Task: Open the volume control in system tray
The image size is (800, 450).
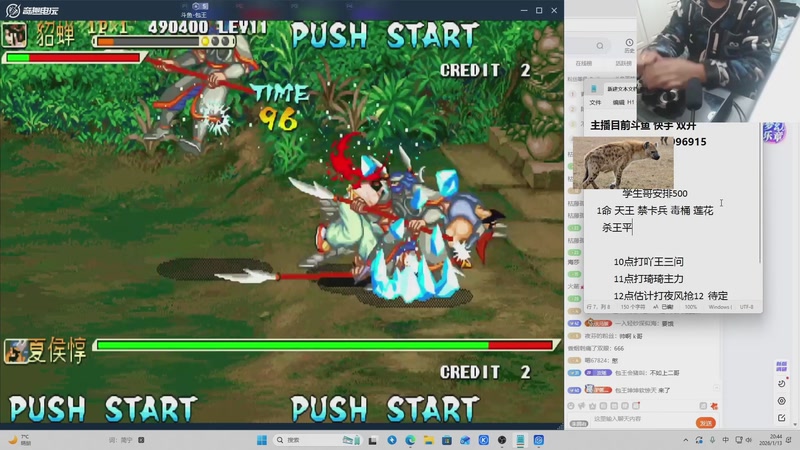Action: [748, 440]
